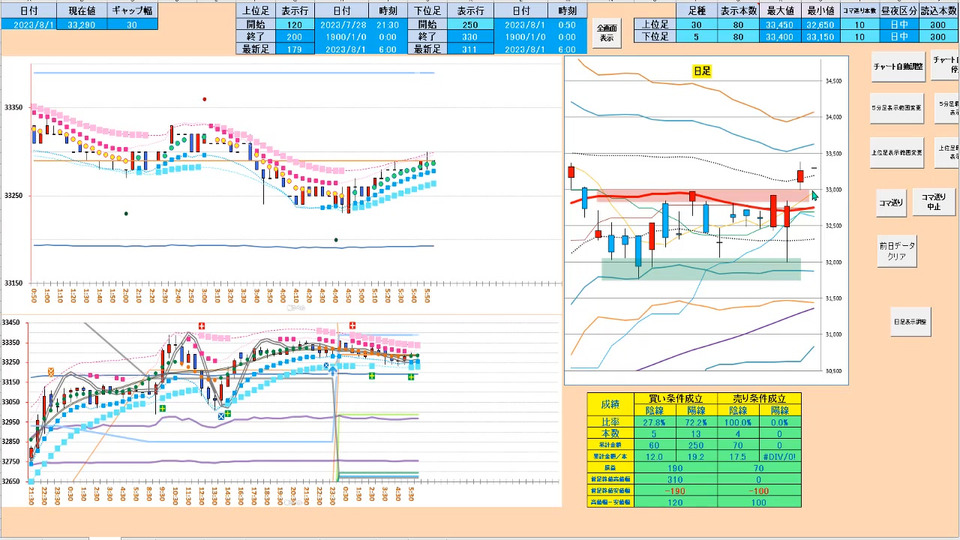Screen dimensions: 960x540
Task: Select the 310 value cell
Action: (x=675, y=479)
